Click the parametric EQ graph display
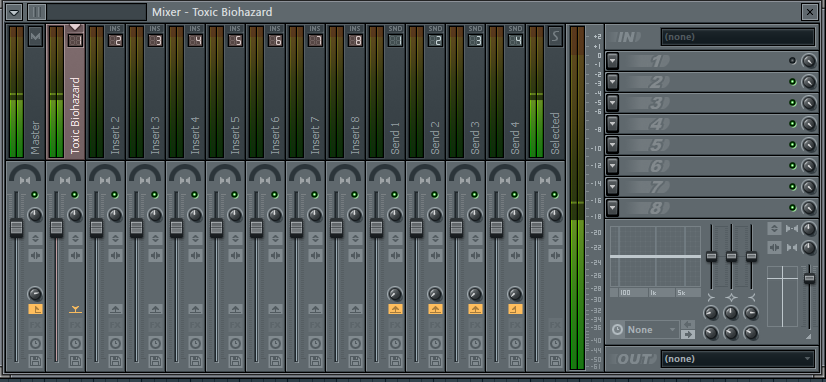 pyautogui.click(x=655, y=257)
